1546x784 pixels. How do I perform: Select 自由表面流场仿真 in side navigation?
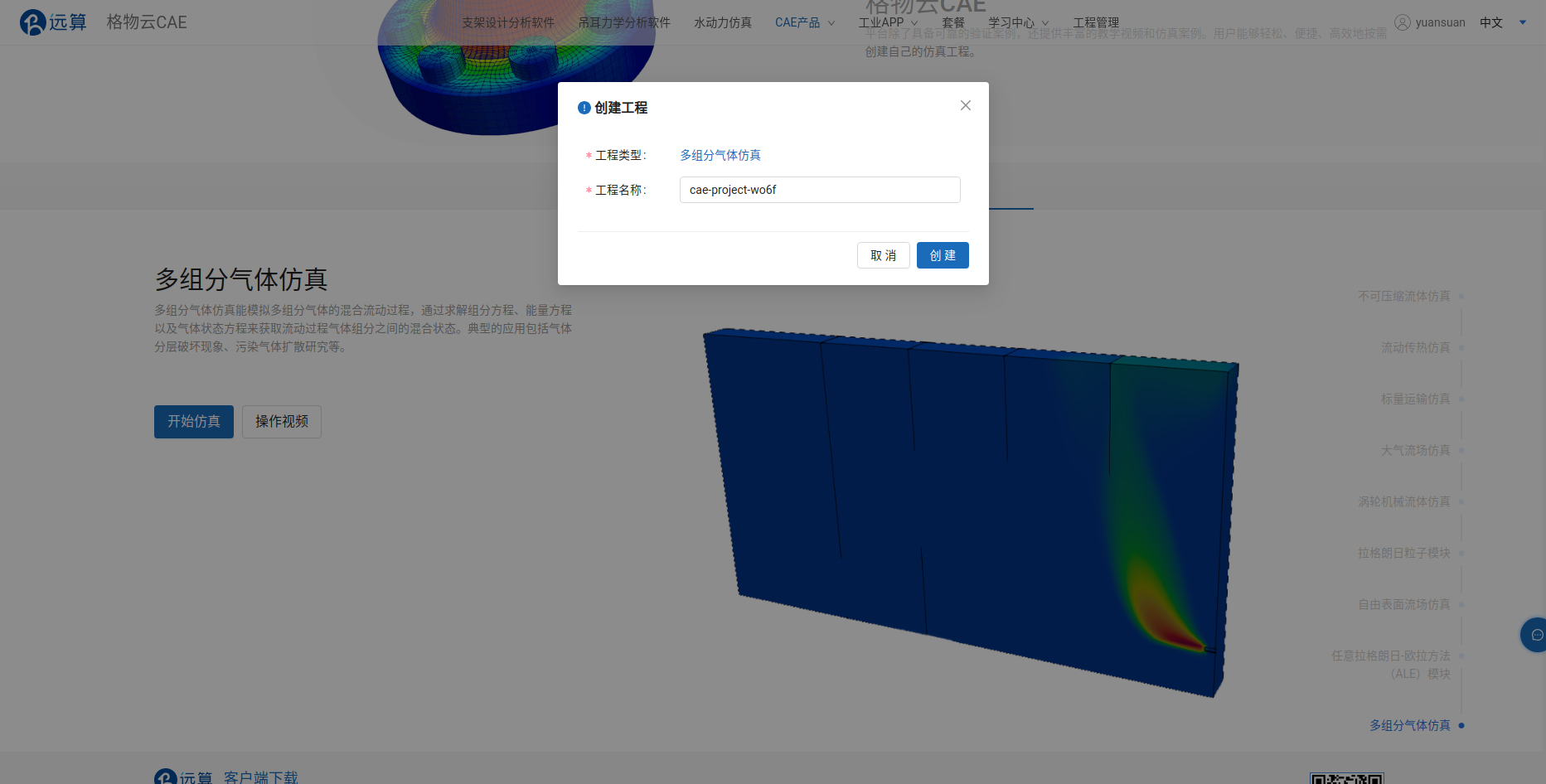tap(1404, 604)
